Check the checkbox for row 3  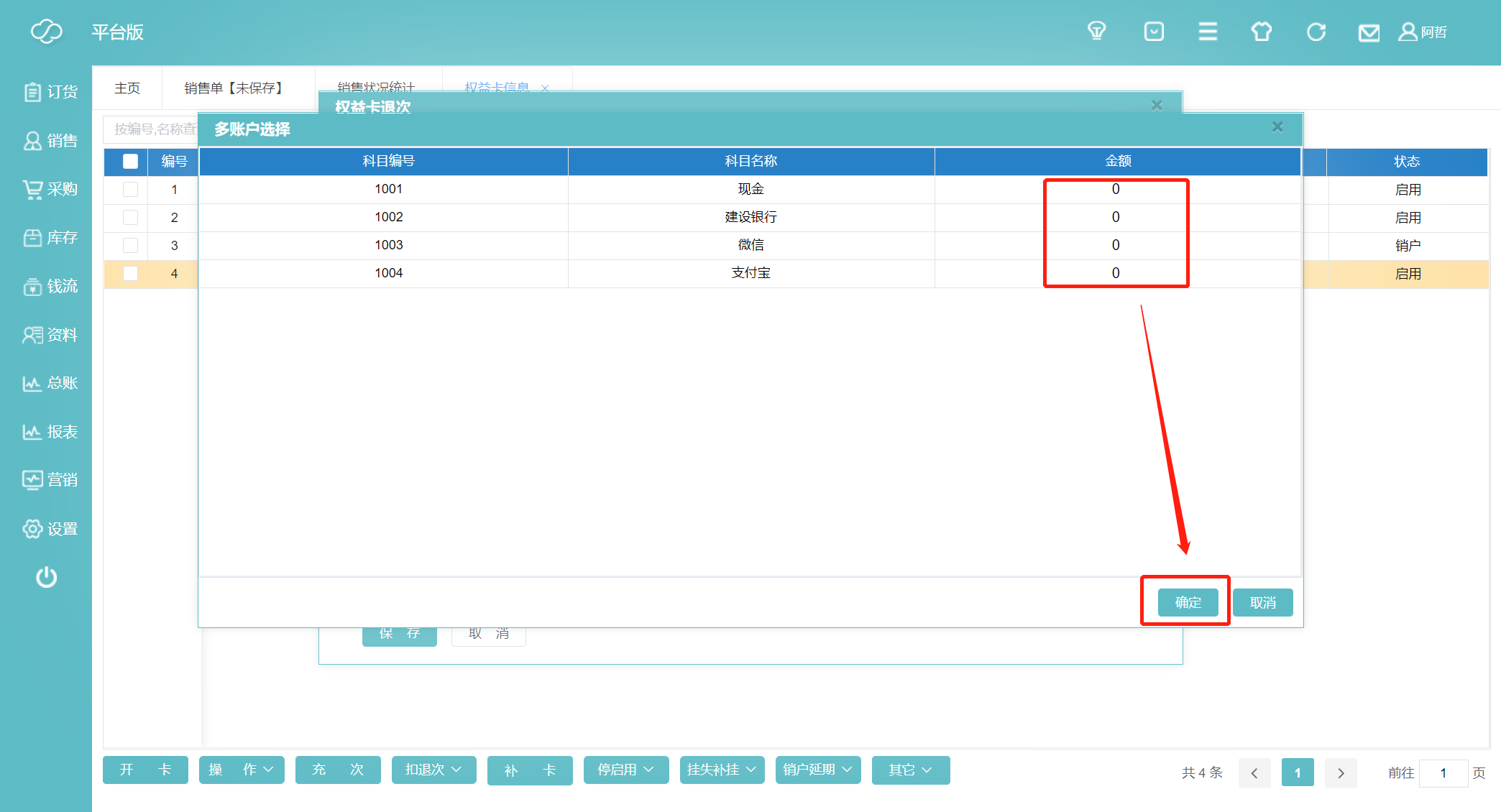click(130, 245)
